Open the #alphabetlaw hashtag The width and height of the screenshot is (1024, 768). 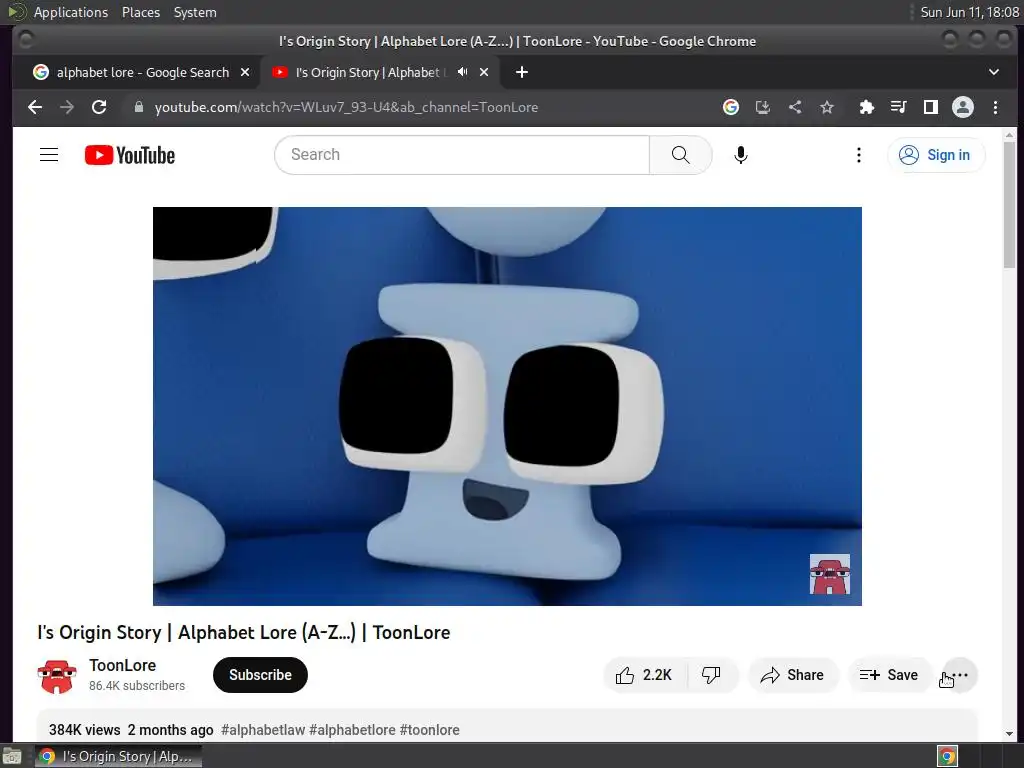pos(263,730)
